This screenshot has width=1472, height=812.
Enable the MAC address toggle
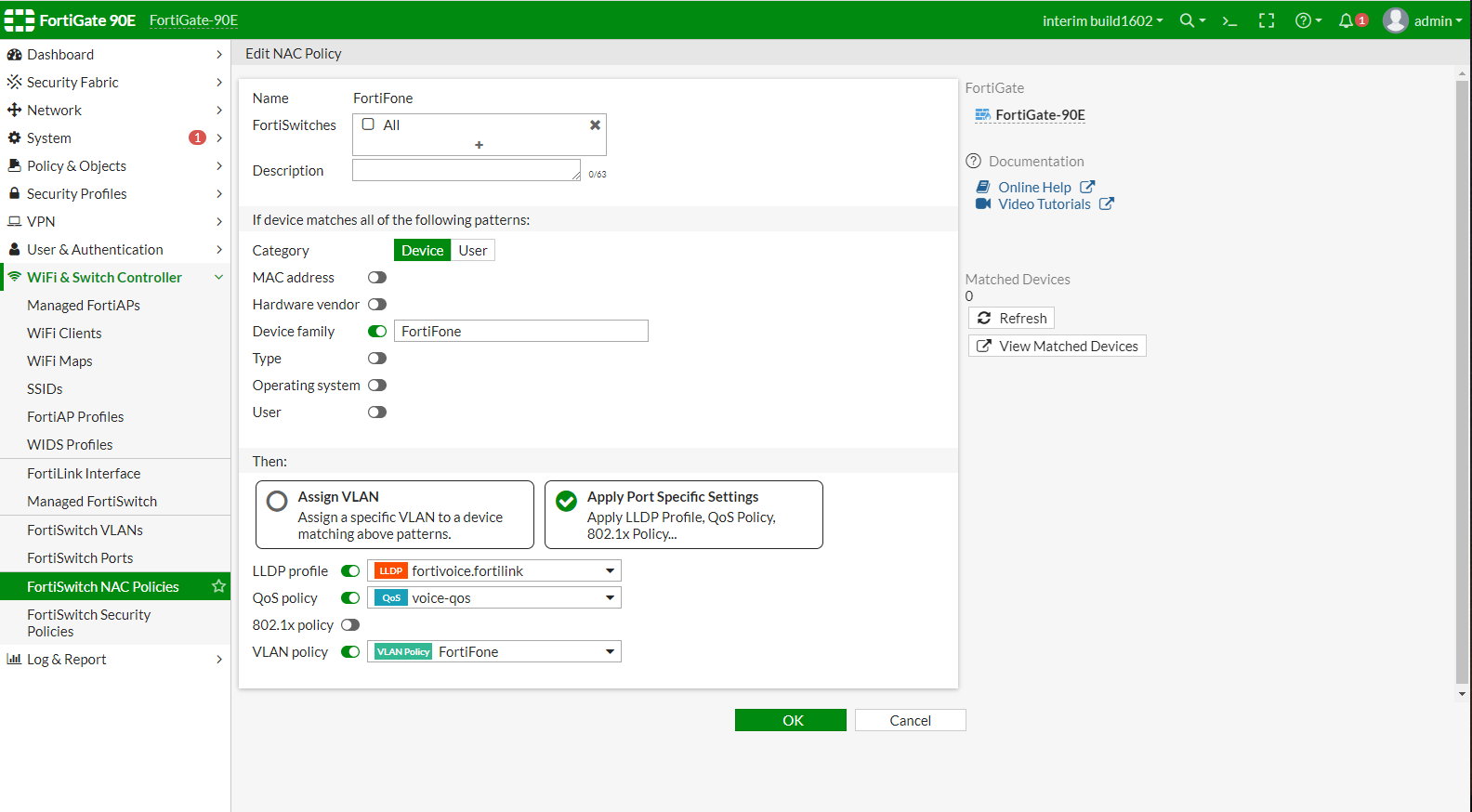coord(377,278)
